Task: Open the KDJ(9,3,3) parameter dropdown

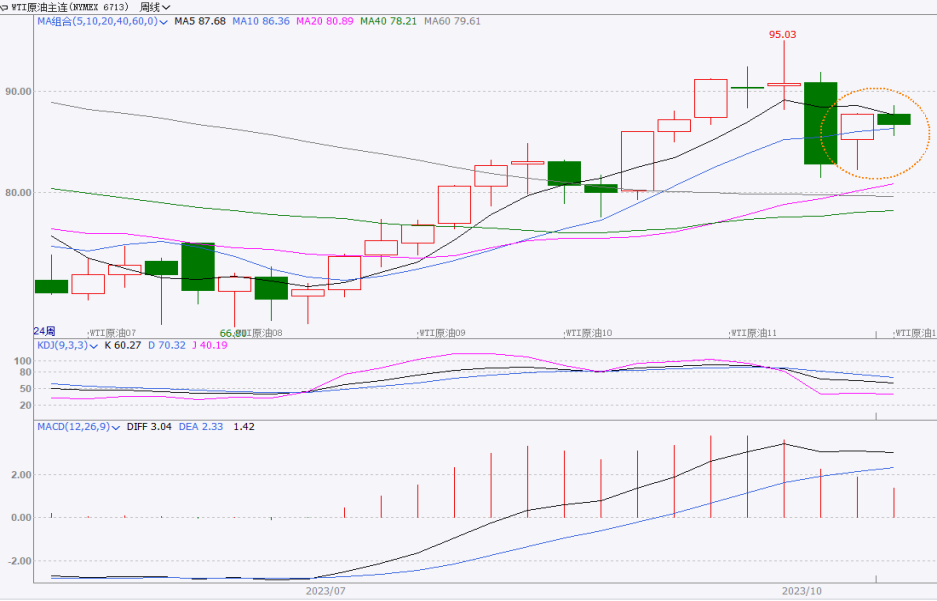Action: coord(94,345)
